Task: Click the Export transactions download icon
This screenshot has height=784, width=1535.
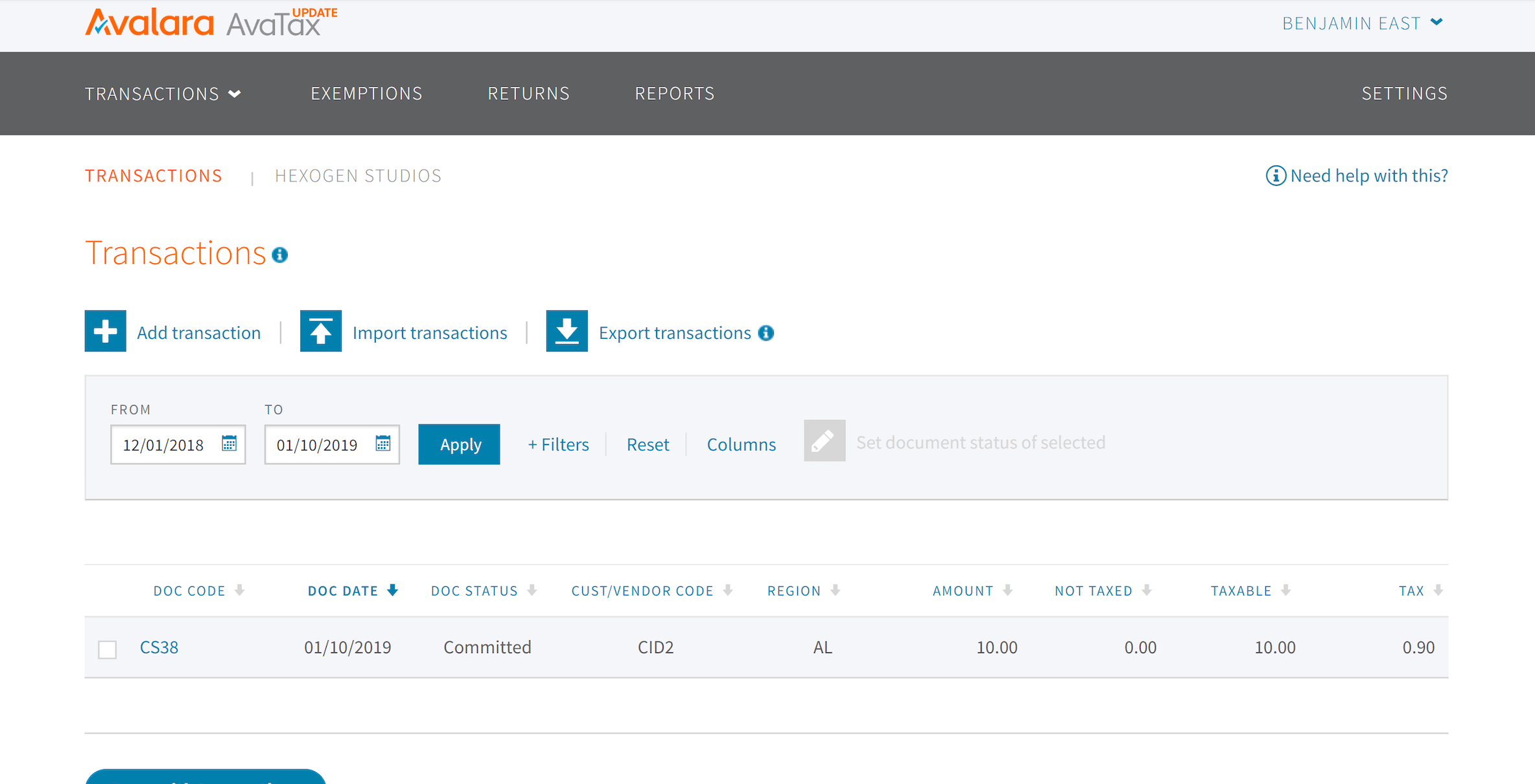Action: (567, 331)
